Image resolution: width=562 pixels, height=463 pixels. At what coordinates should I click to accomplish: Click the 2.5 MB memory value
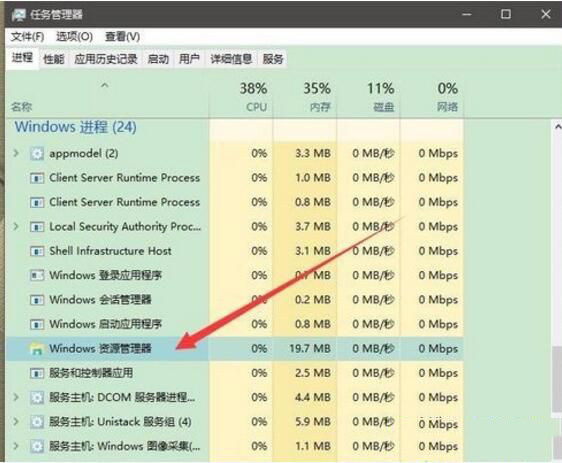pos(313,373)
